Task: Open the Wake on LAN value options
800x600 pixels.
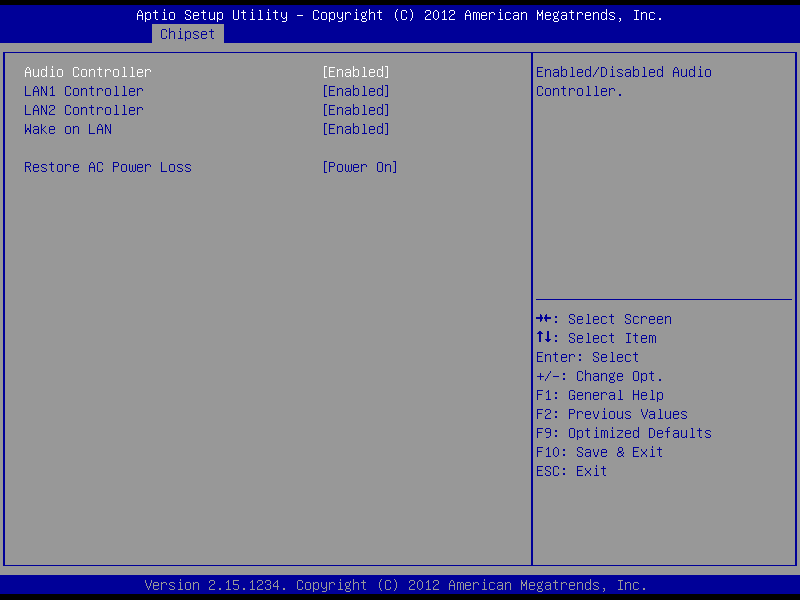Action: pos(355,129)
